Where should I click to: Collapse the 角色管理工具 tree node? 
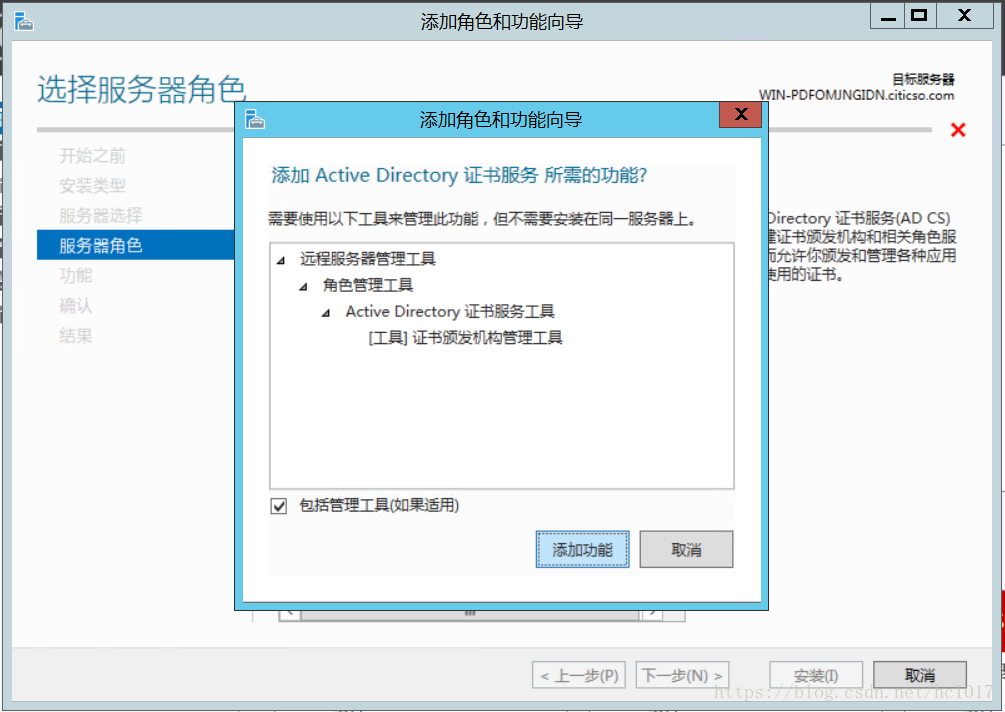click(x=303, y=286)
